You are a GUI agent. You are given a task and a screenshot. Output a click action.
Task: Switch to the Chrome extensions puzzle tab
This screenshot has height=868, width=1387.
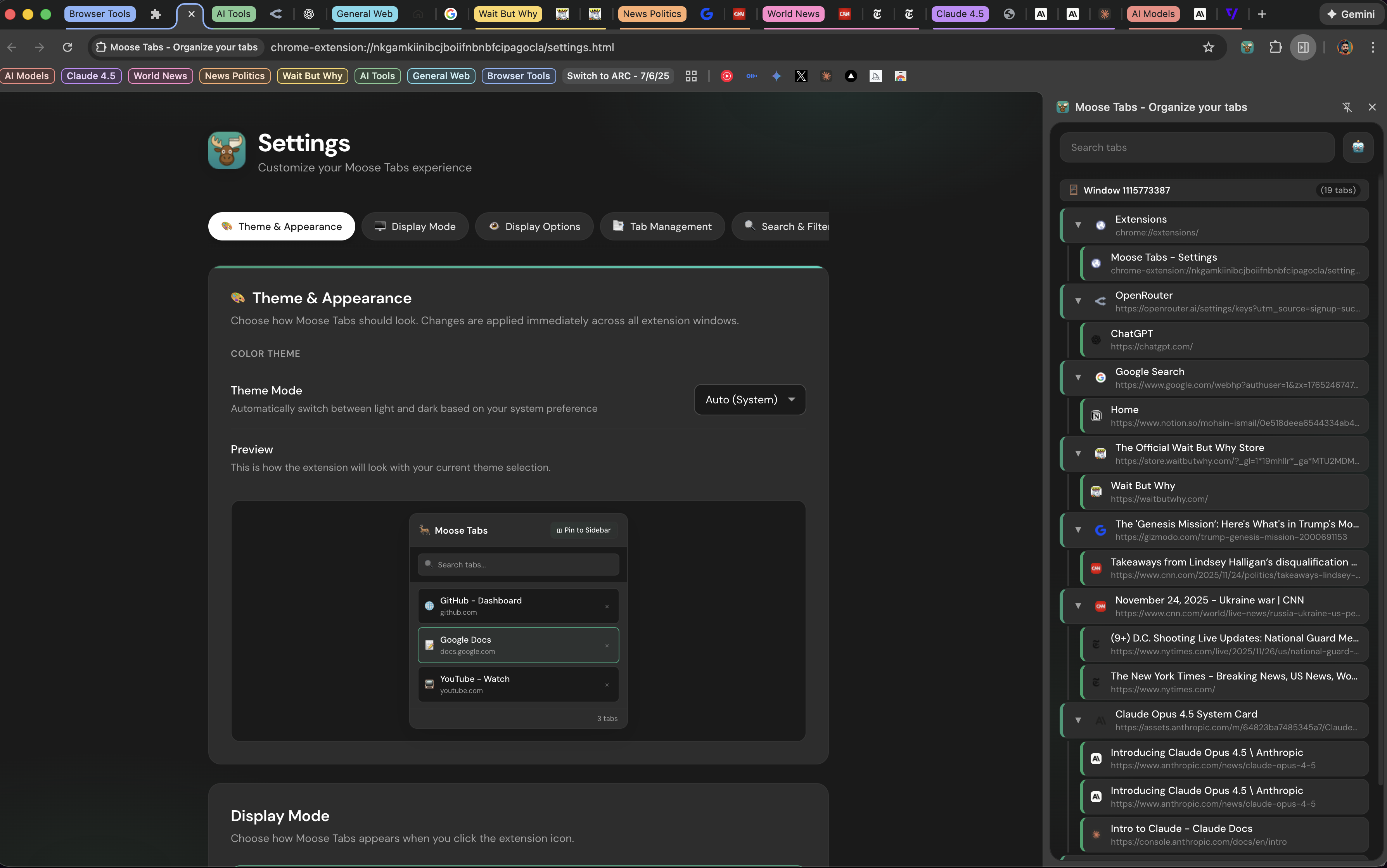(x=155, y=14)
